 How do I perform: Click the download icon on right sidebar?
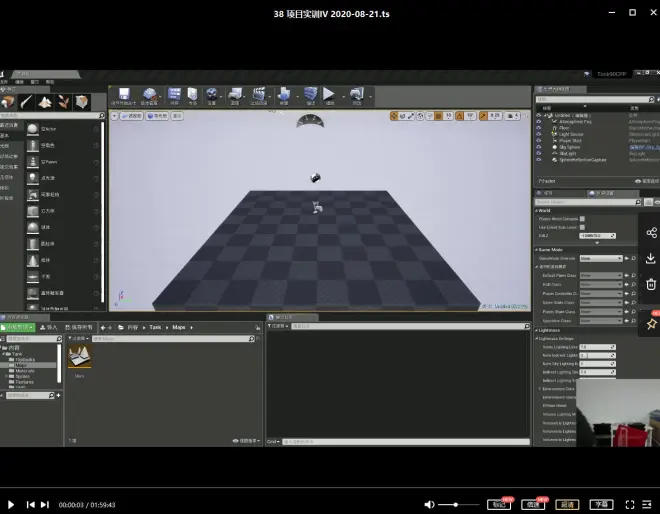(652, 258)
